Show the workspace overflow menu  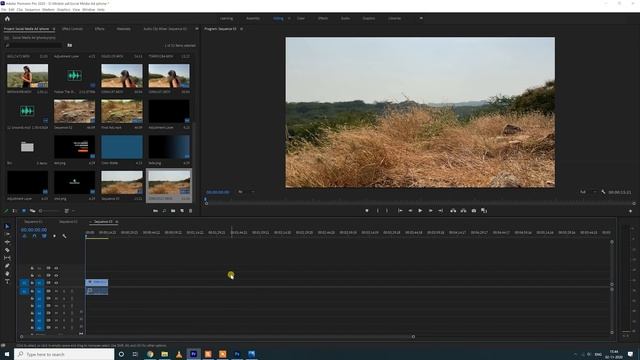click(x=421, y=18)
